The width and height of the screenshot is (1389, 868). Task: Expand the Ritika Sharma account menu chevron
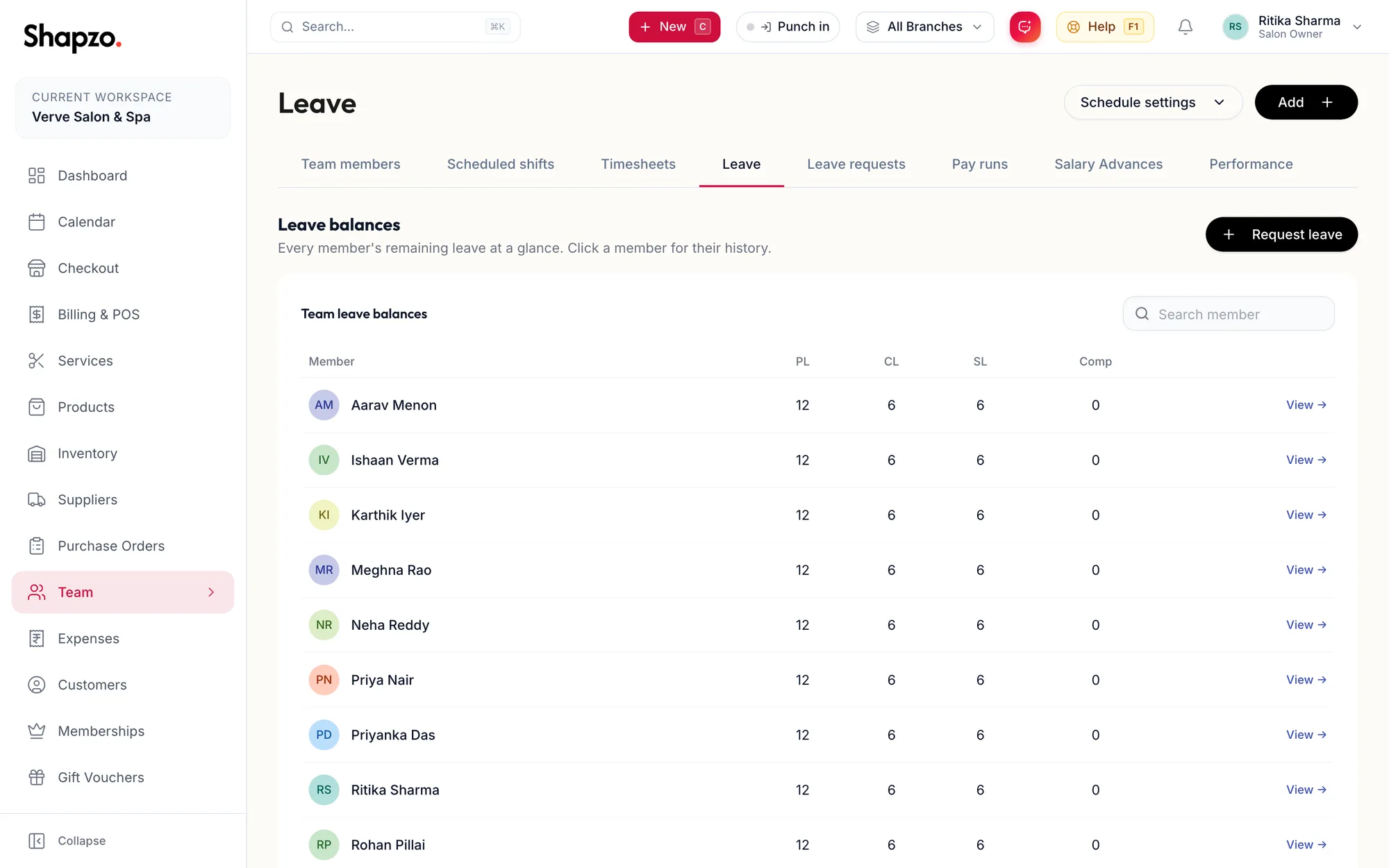tap(1357, 27)
